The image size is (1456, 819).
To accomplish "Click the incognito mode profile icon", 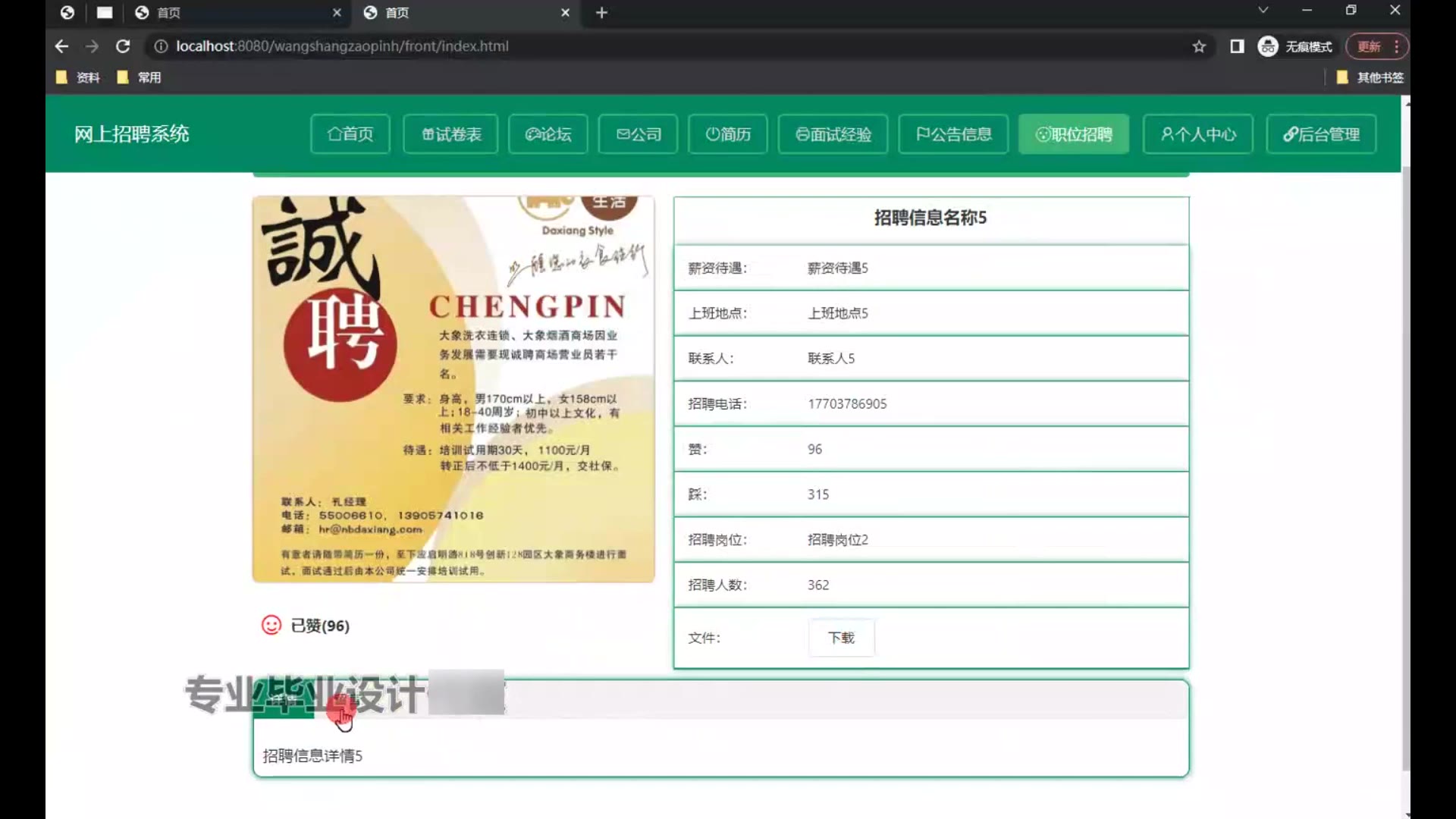I will (x=1268, y=46).
